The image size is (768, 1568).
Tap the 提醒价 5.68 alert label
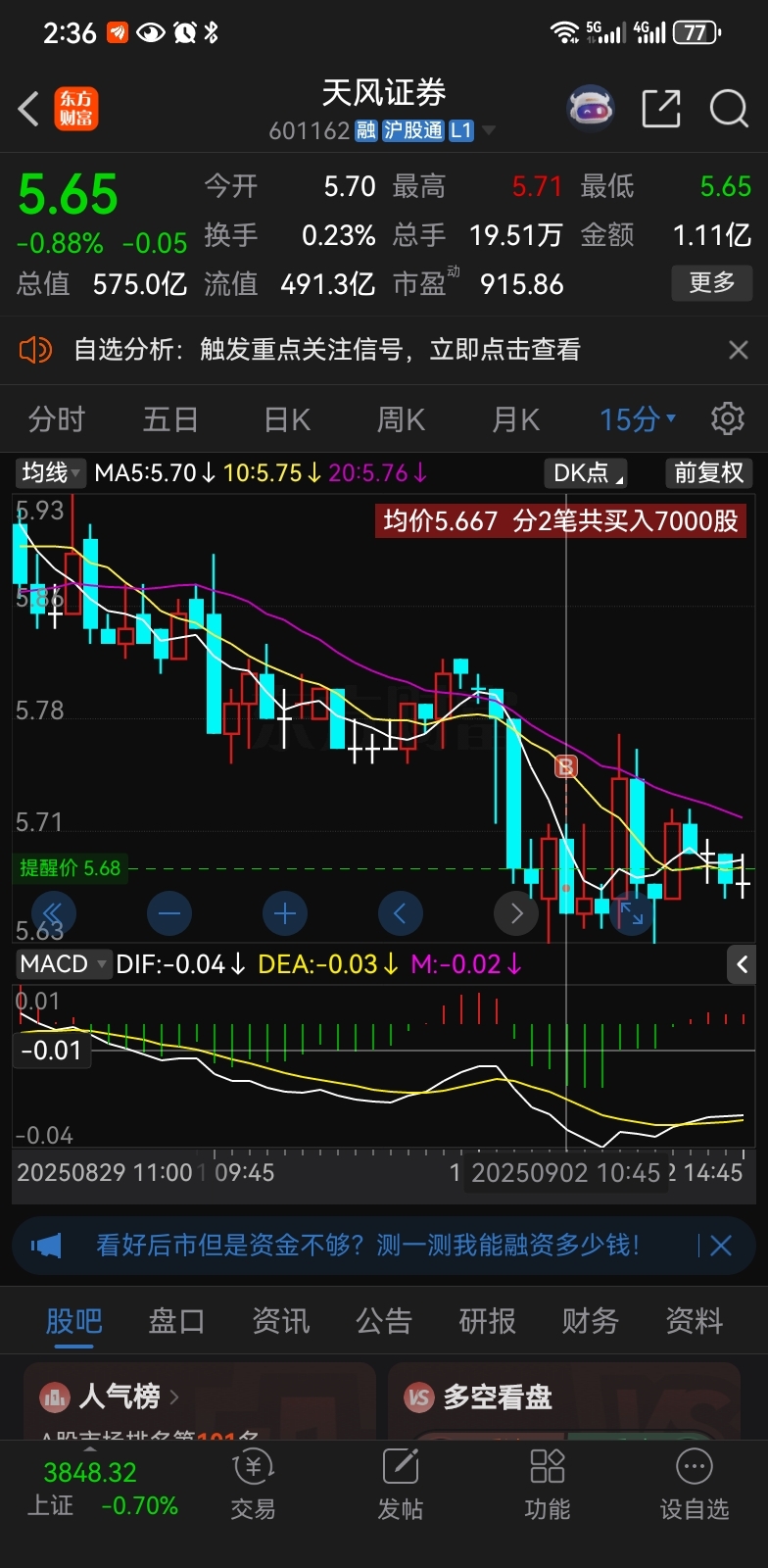pyautogui.click(x=71, y=868)
